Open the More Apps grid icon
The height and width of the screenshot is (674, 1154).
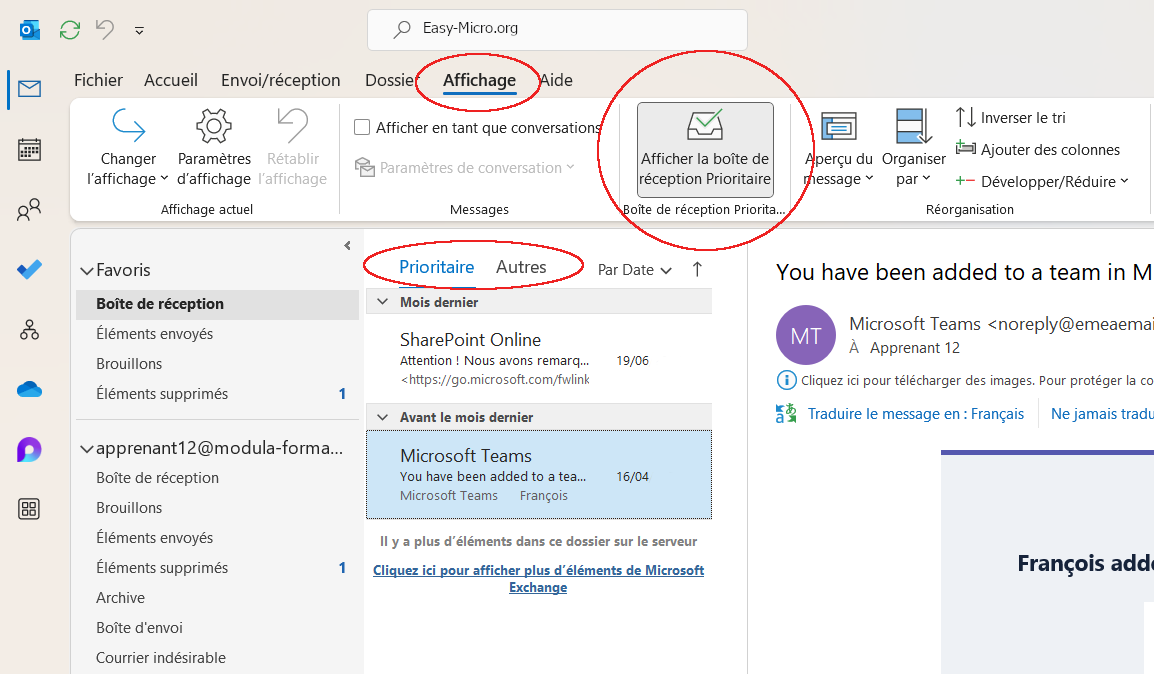(x=29, y=509)
